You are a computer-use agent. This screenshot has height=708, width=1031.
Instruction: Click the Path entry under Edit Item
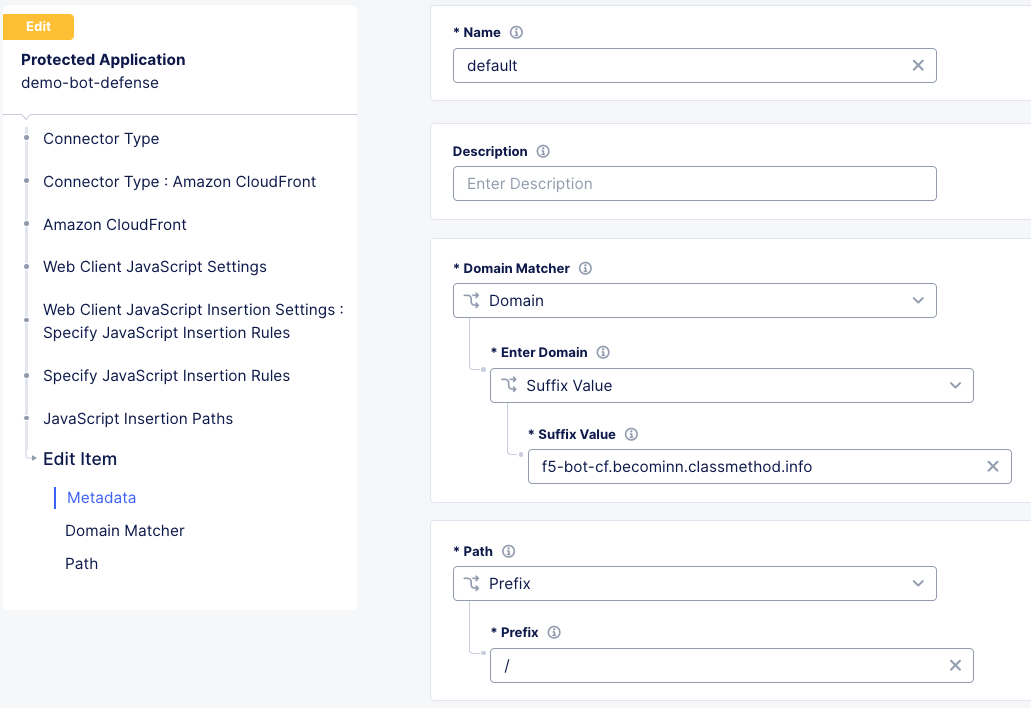point(81,563)
